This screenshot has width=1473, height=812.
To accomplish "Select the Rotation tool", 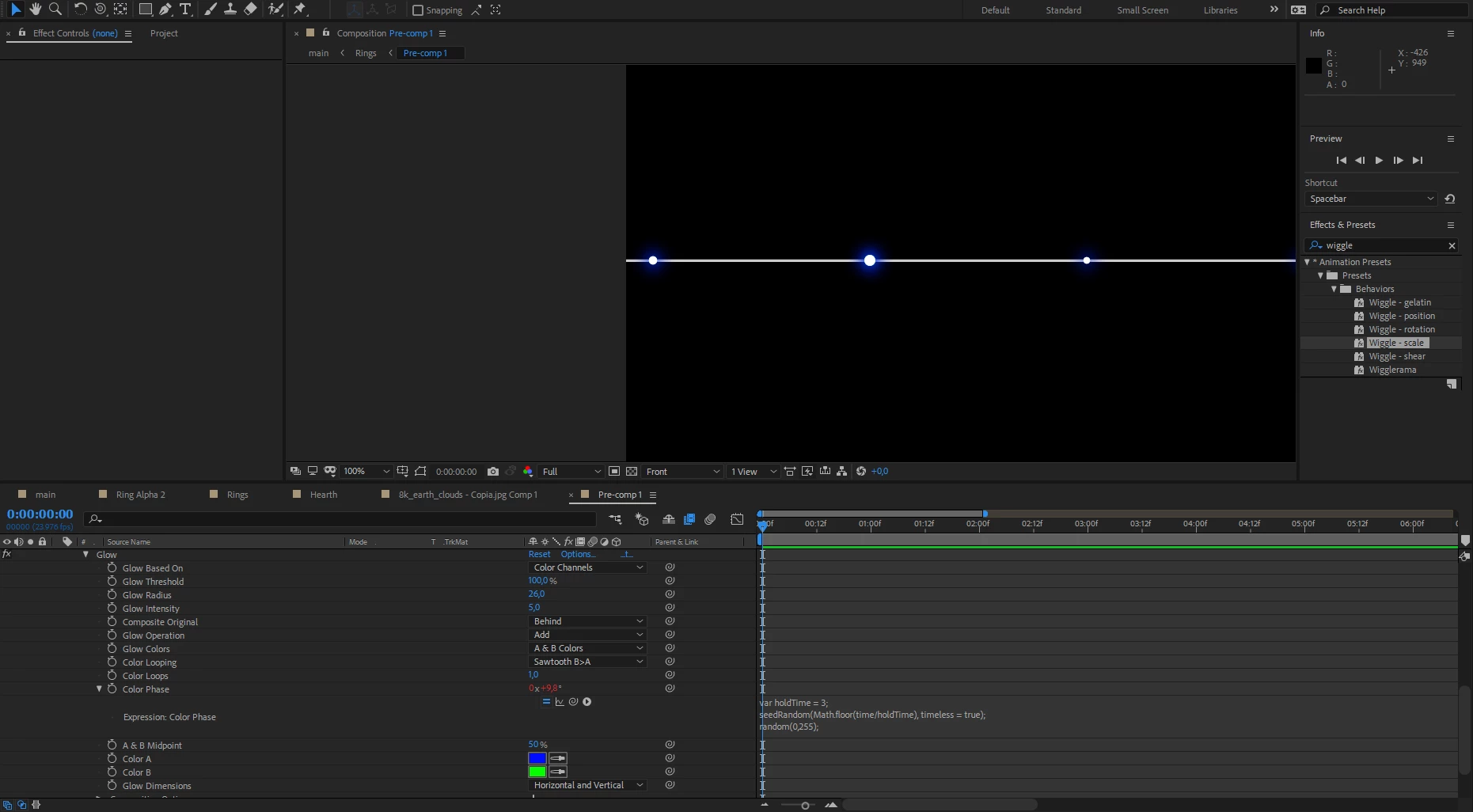I will pos(80,9).
